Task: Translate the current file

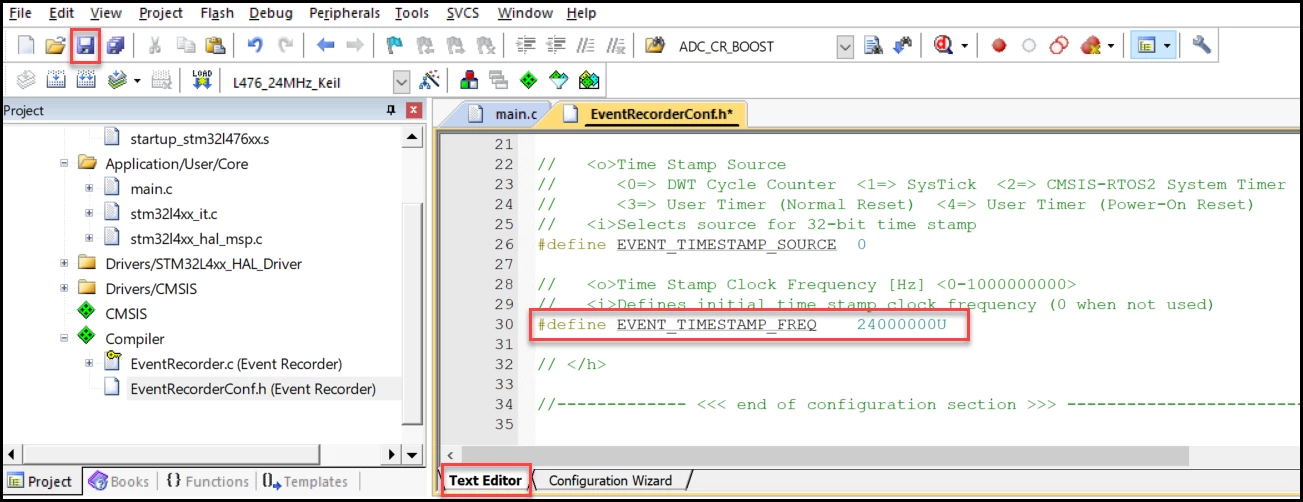Action: (26, 80)
